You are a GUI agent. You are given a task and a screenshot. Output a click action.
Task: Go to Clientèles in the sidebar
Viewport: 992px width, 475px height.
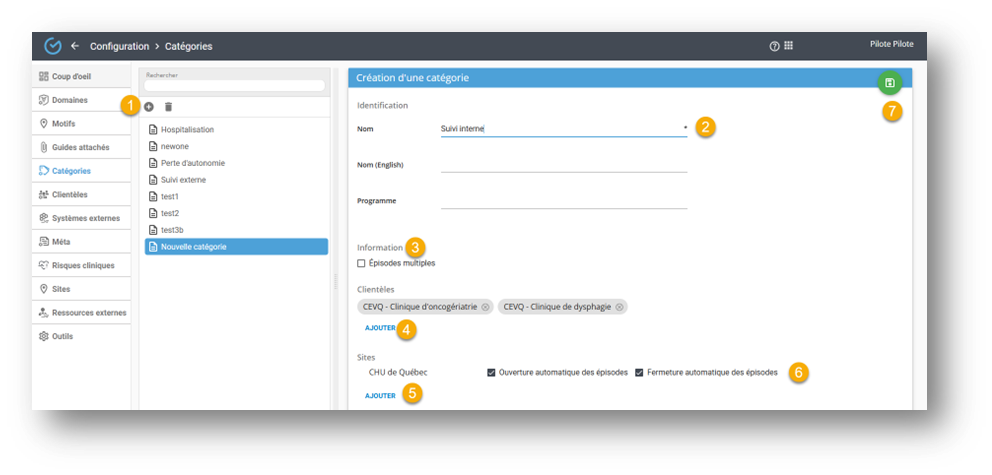pyautogui.click(x=69, y=194)
